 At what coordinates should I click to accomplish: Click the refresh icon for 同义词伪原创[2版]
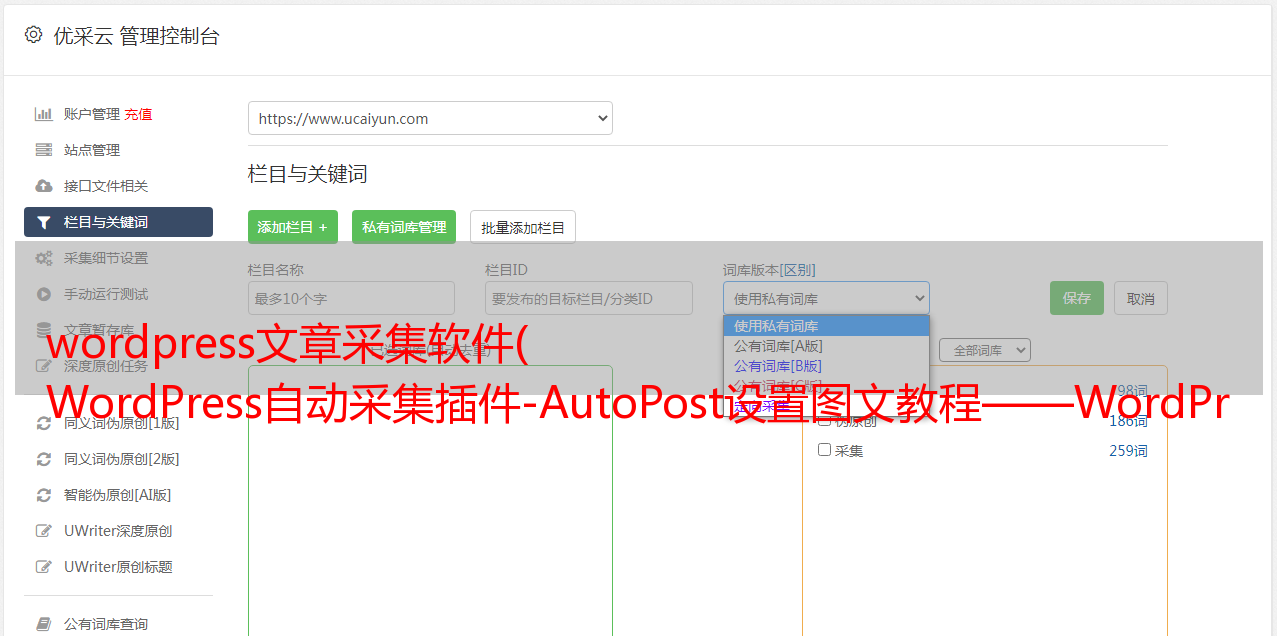click(x=44, y=459)
